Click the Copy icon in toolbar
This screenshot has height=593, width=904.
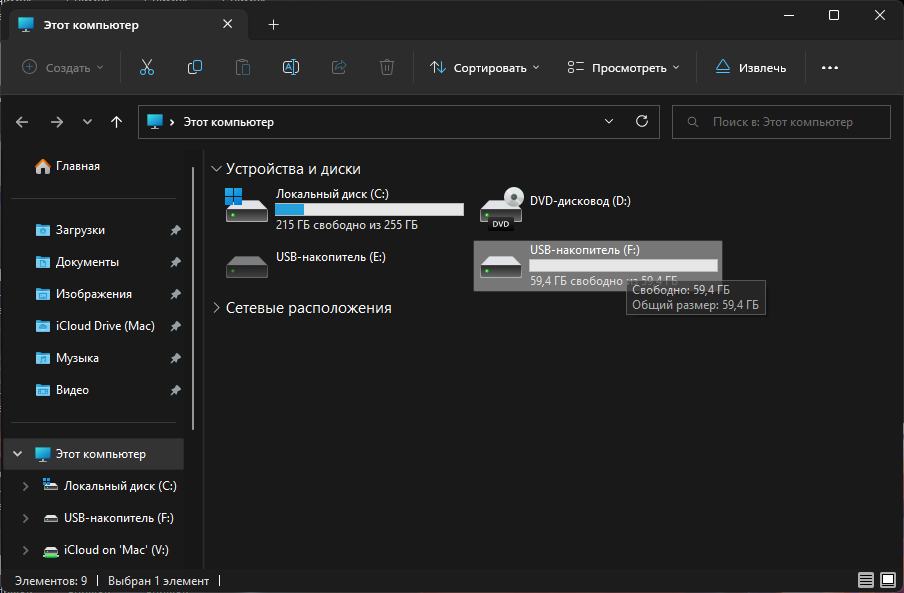(x=195, y=67)
